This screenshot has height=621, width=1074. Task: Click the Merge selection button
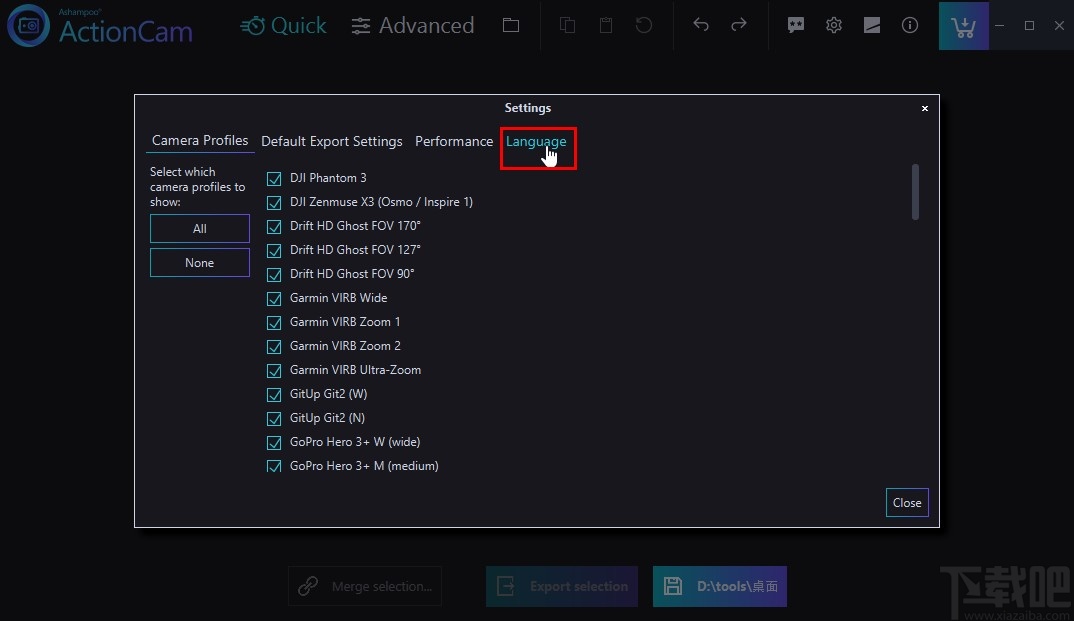[x=365, y=586]
